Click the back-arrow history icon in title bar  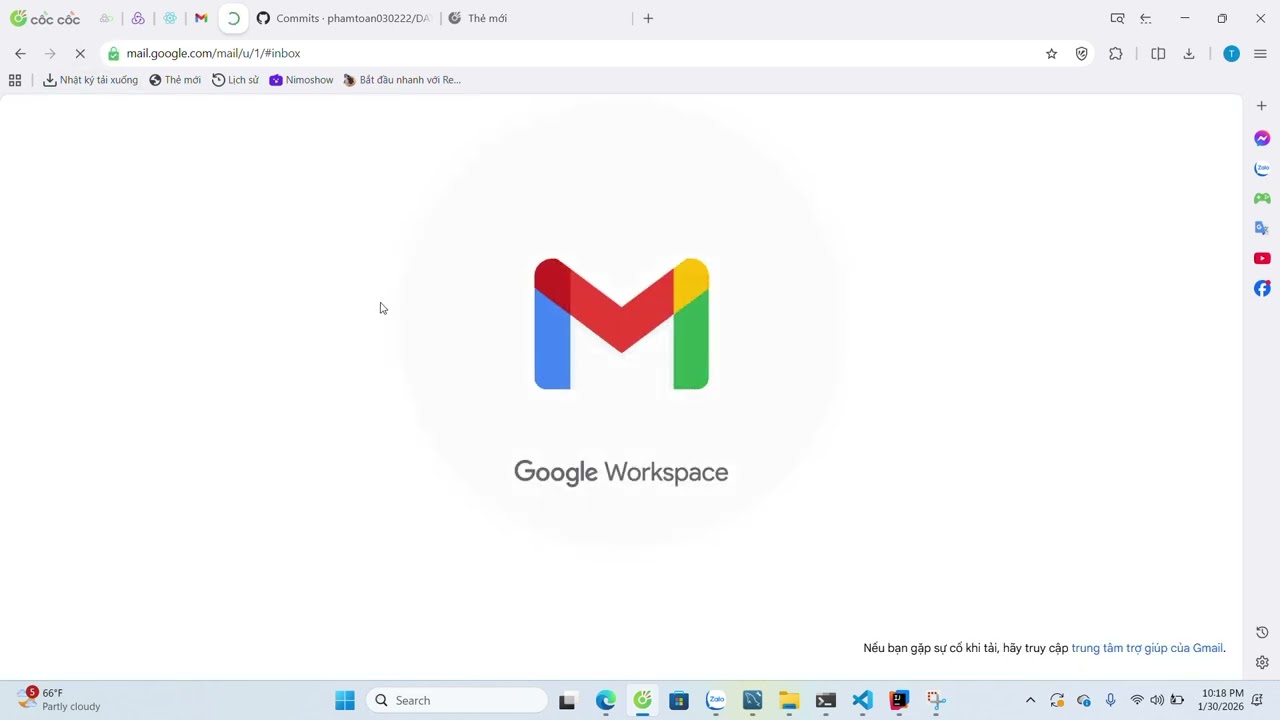(x=1146, y=18)
